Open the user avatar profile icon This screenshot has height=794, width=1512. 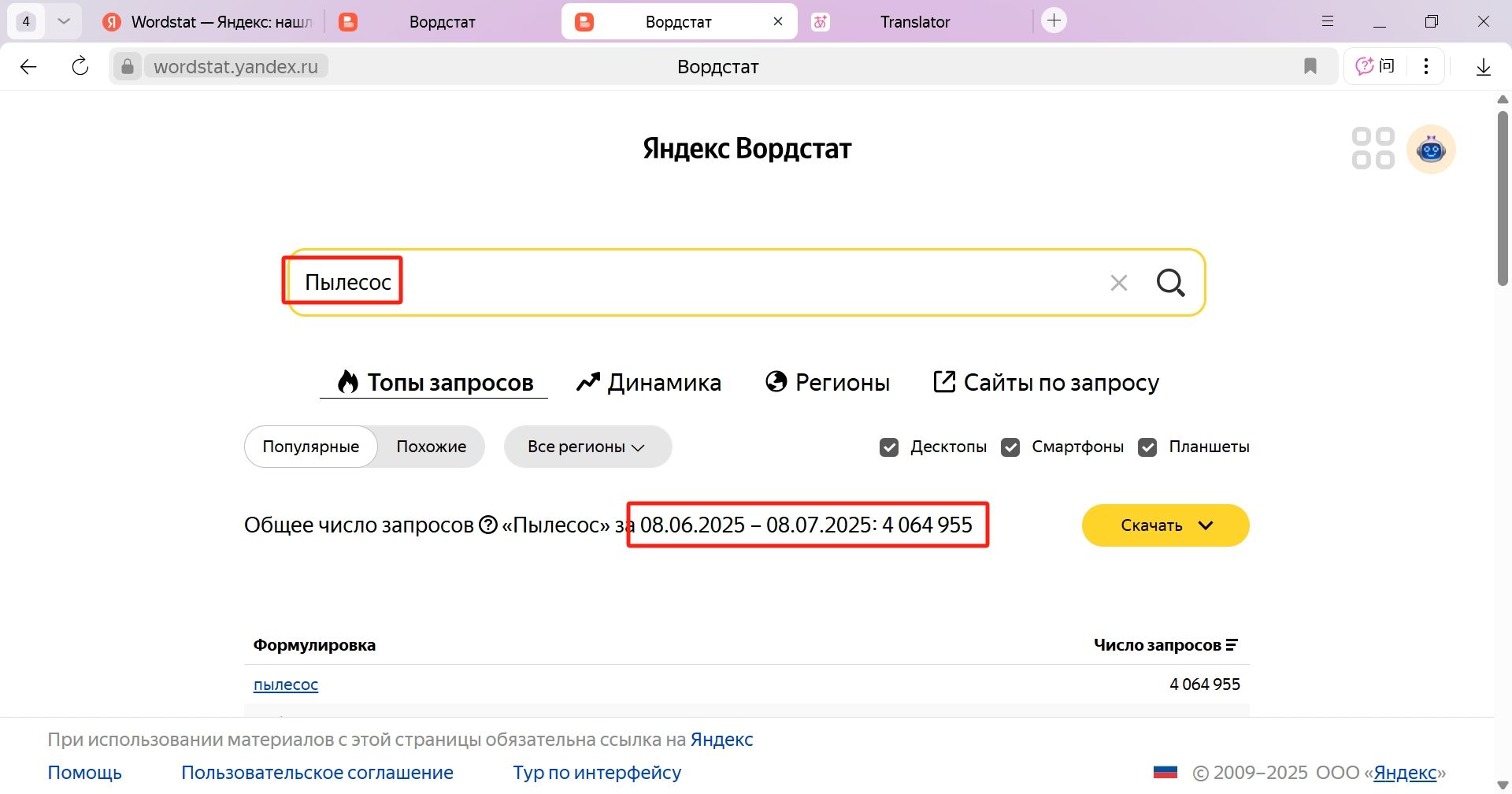tap(1431, 149)
